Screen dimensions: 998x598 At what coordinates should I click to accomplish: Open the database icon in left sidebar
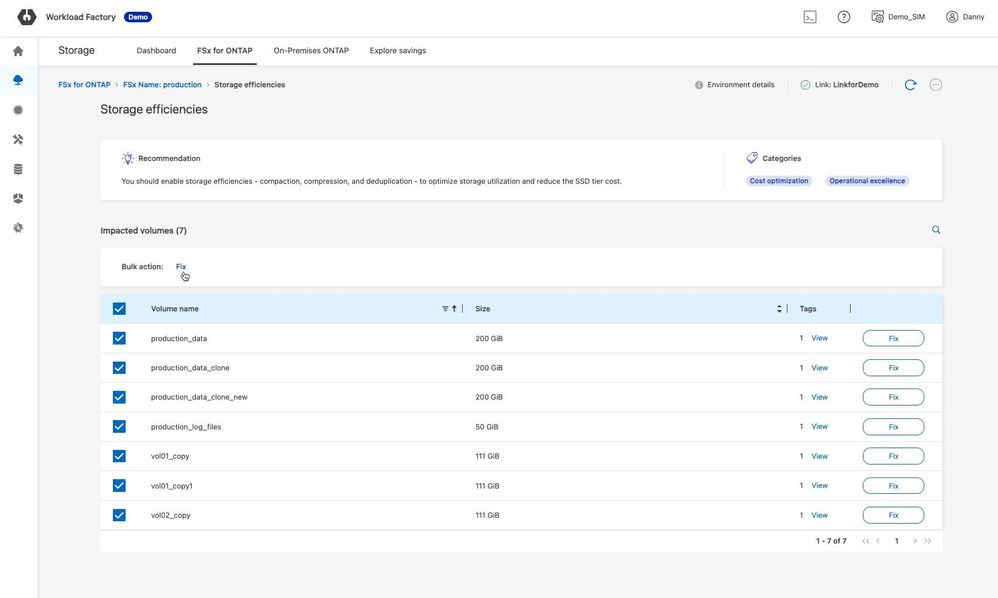18,169
